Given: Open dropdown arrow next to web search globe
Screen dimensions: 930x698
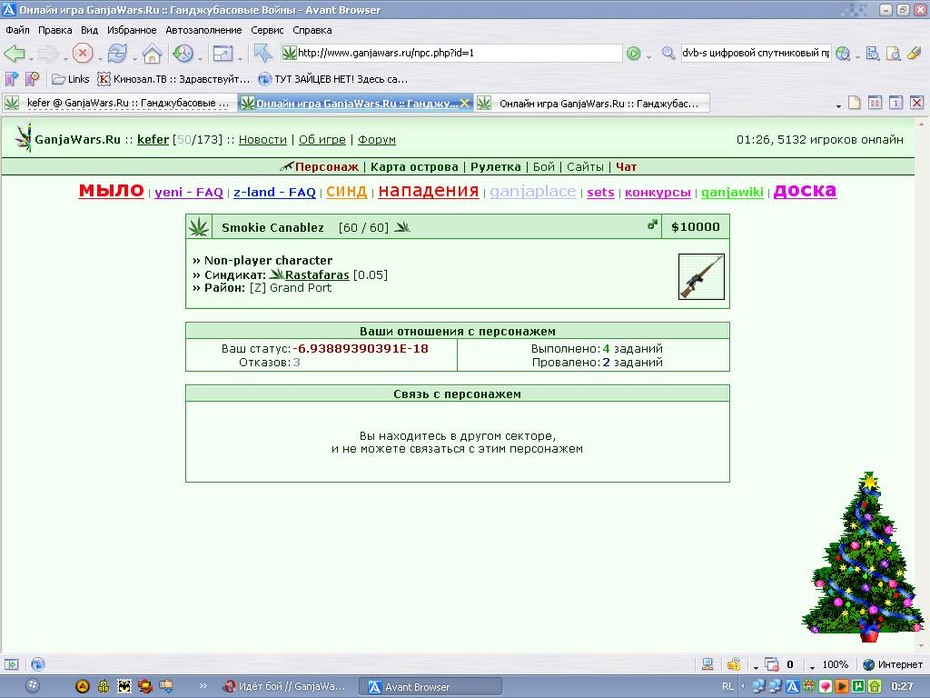Looking at the screenshot, I should pyautogui.click(x=858, y=58).
